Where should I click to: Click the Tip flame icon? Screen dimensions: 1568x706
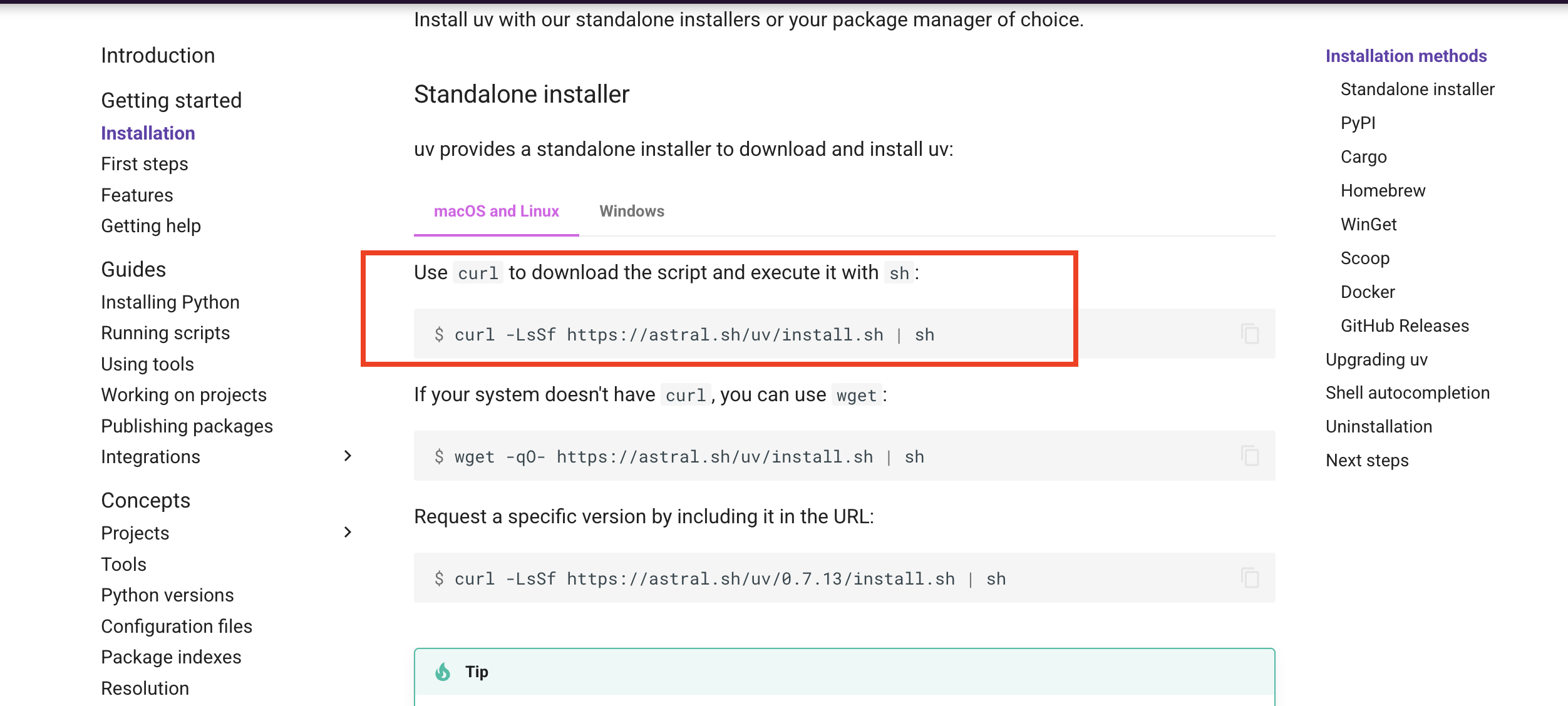point(443,672)
